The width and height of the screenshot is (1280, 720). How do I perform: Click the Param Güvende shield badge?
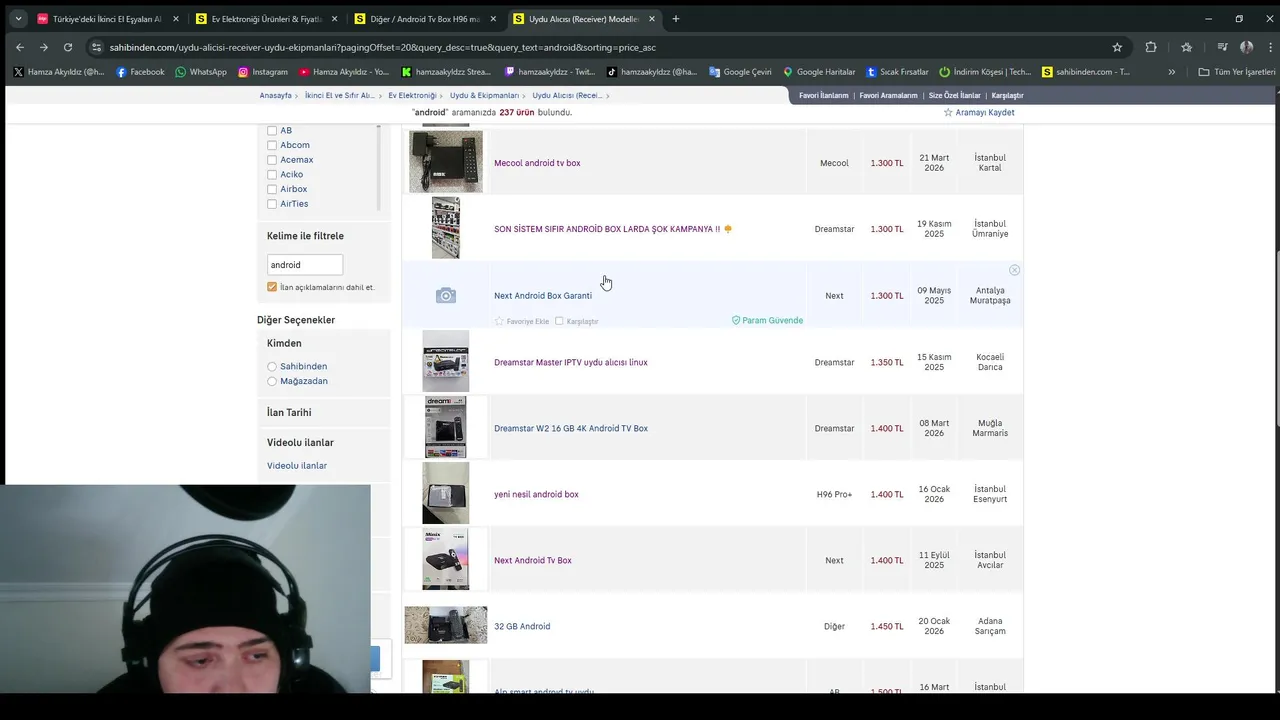coord(767,320)
